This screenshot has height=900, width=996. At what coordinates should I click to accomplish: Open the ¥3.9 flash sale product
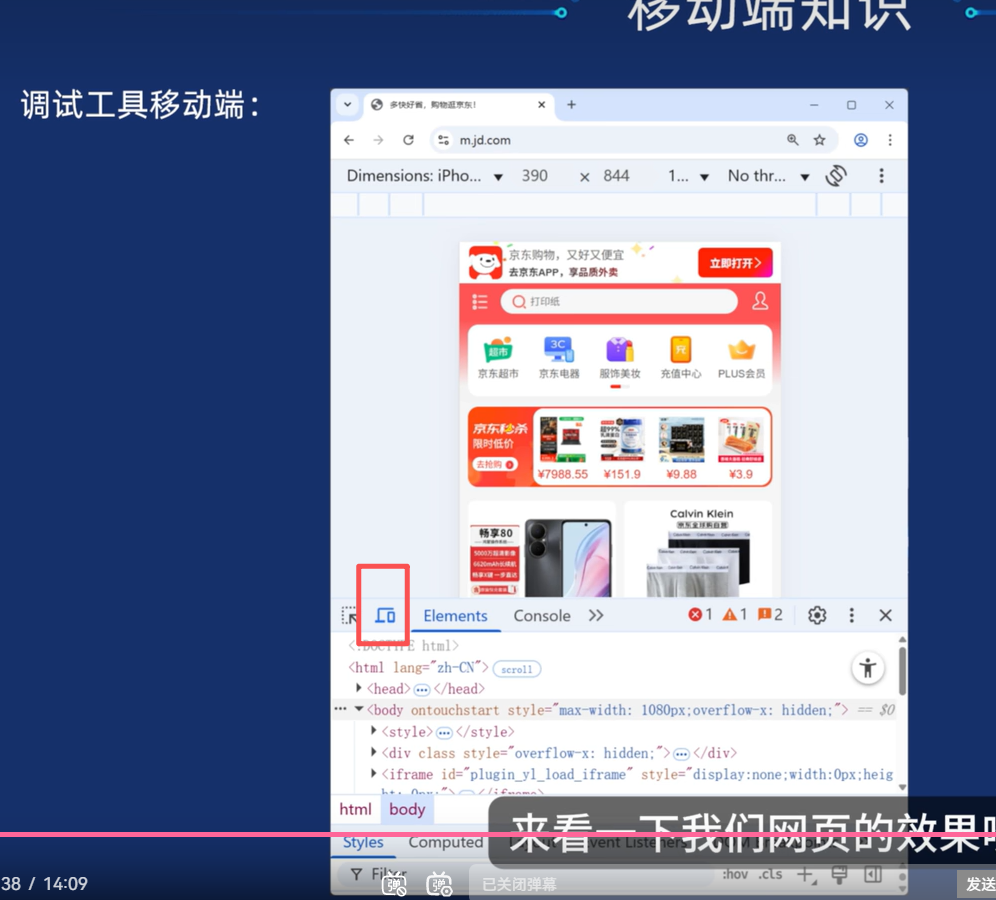741,448
